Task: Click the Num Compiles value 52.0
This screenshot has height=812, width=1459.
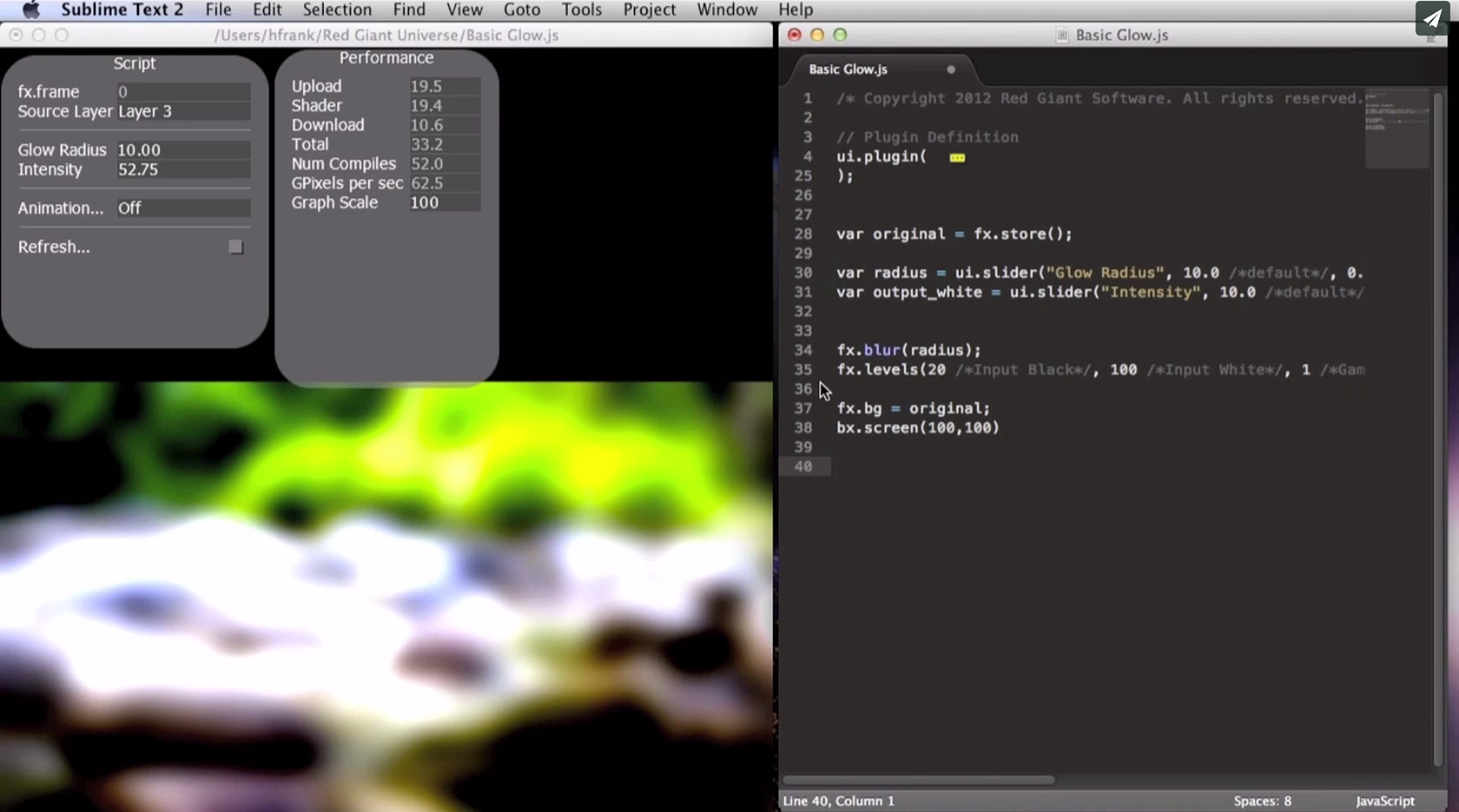Action: pos(445,163)
